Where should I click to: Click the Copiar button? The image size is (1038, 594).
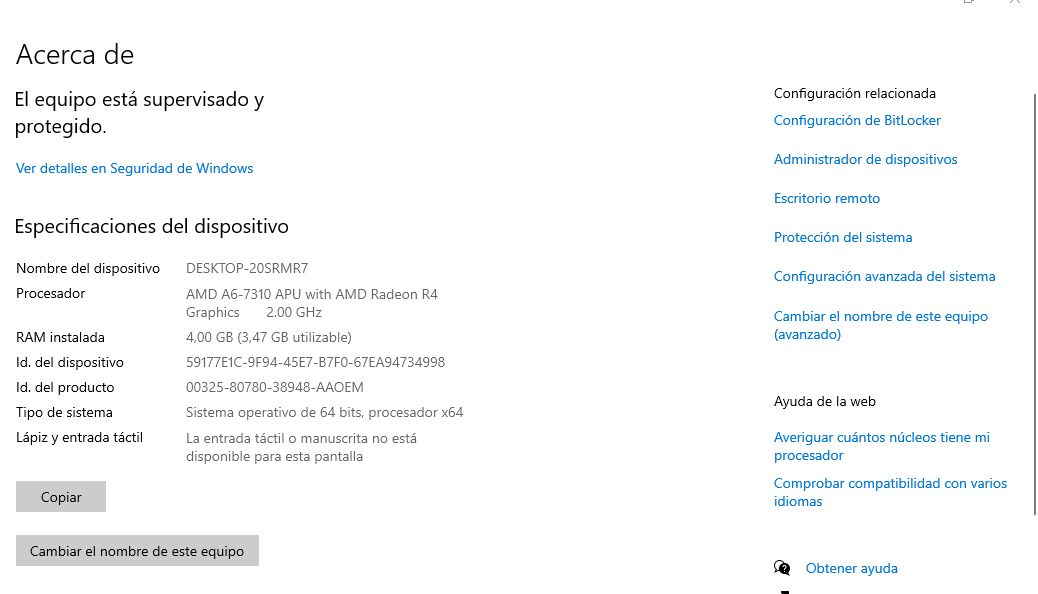[60, 496]
